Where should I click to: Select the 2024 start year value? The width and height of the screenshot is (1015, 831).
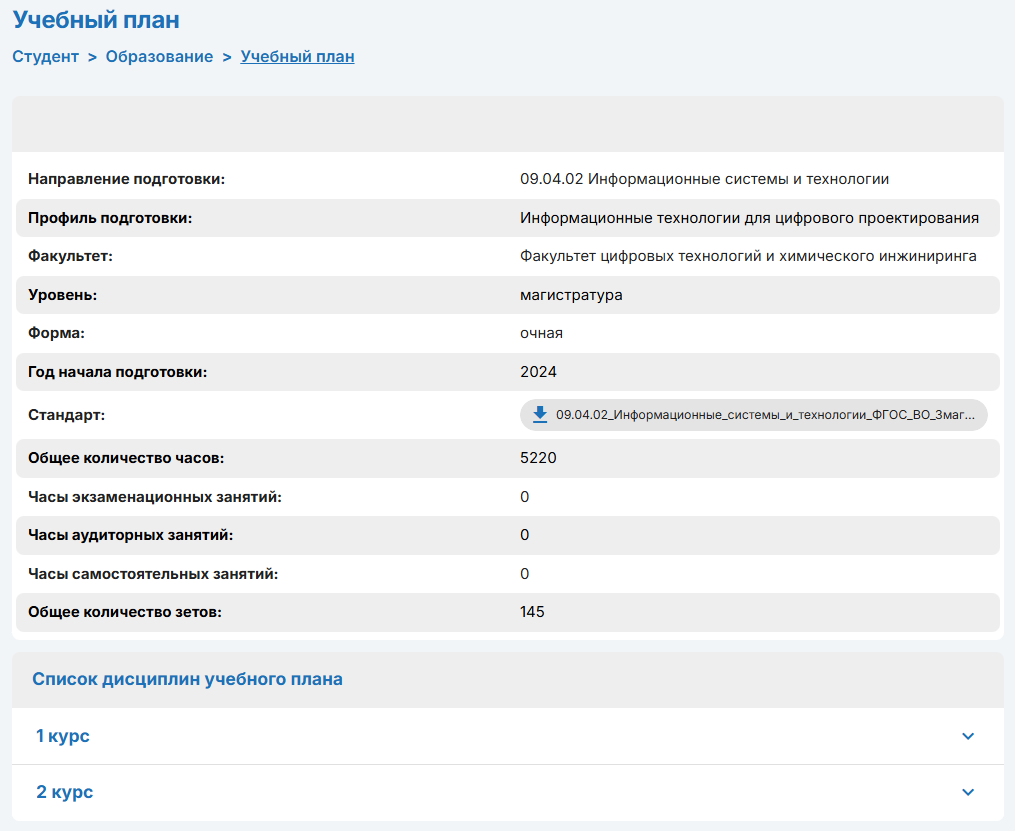point(538,372)
